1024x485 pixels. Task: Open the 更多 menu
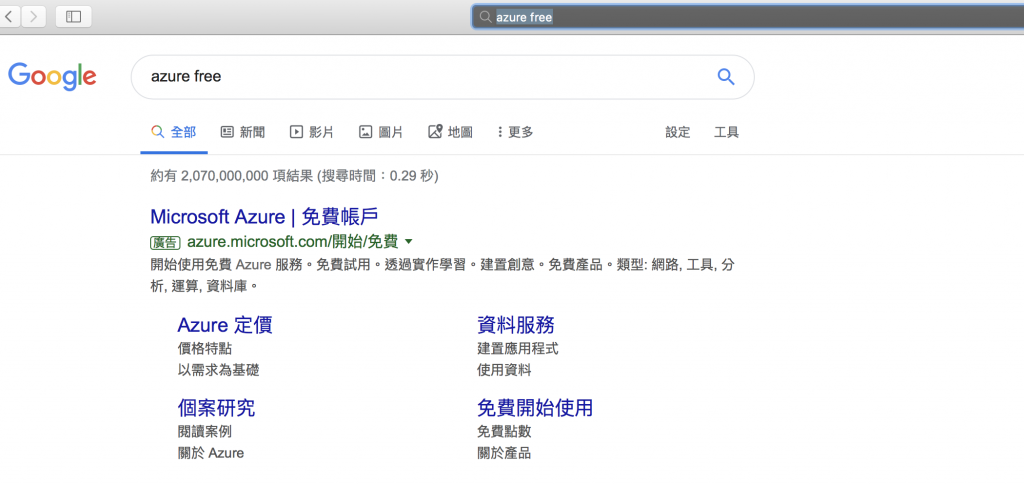pos(515,133)
